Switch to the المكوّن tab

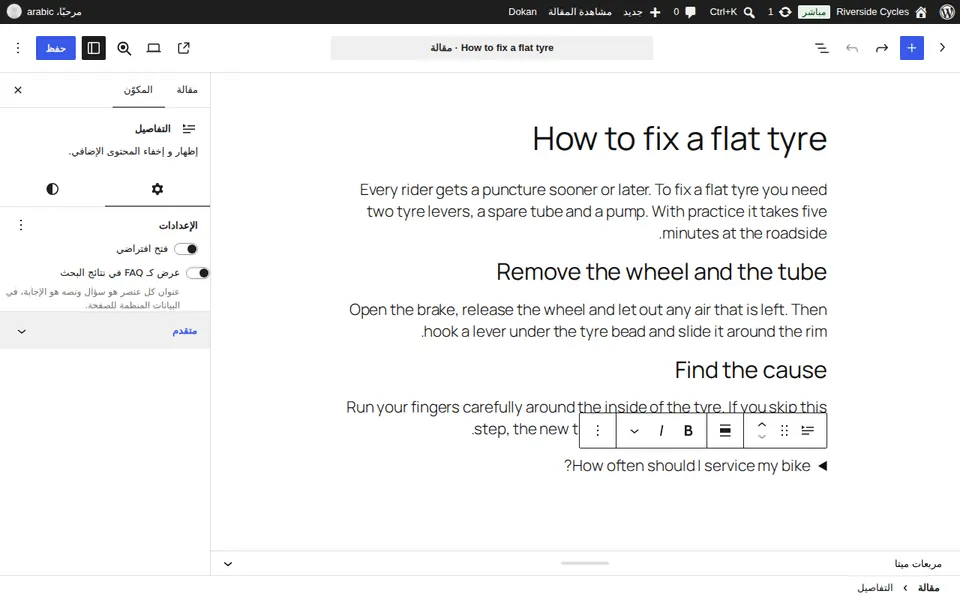click(x=138, y=90)
